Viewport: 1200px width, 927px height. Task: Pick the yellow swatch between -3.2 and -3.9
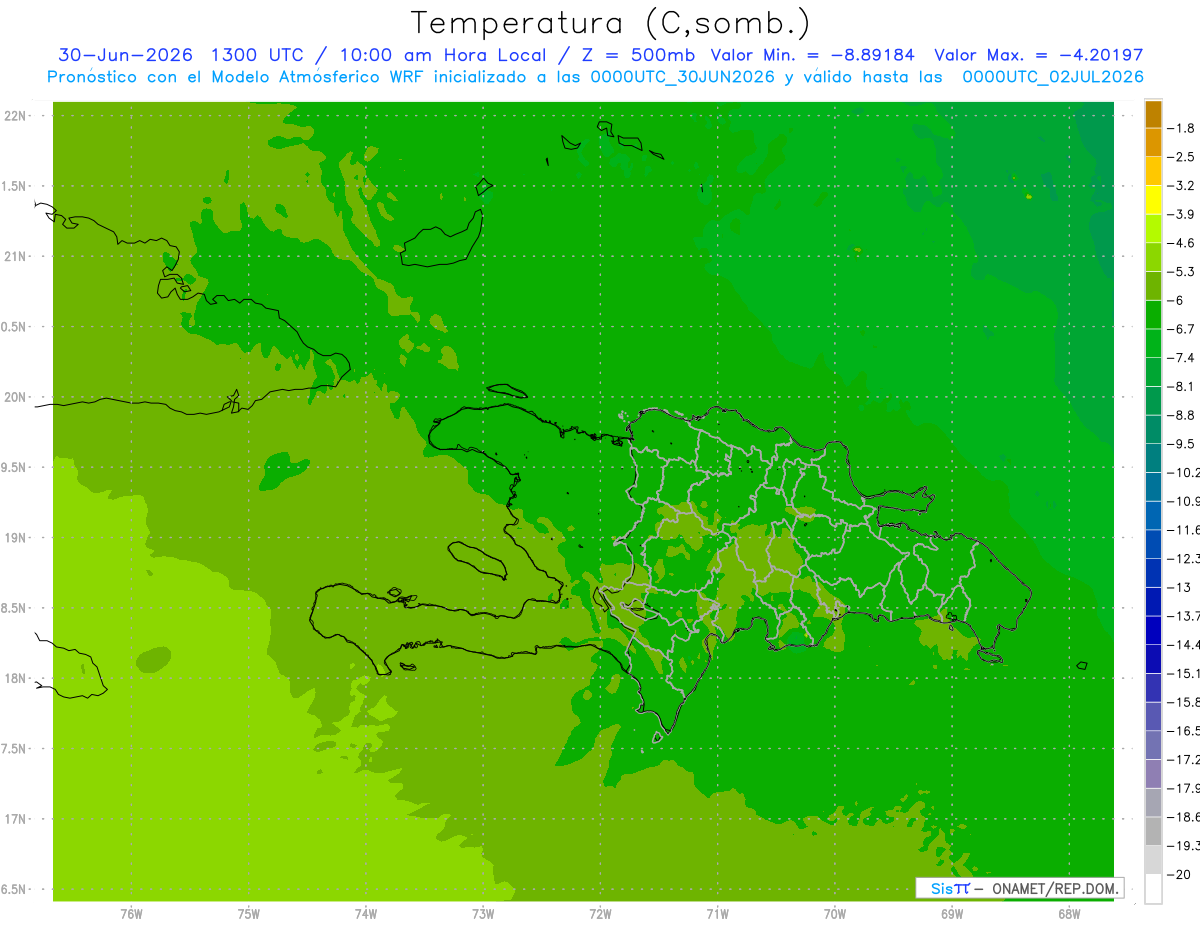[x=1153, y=200]
